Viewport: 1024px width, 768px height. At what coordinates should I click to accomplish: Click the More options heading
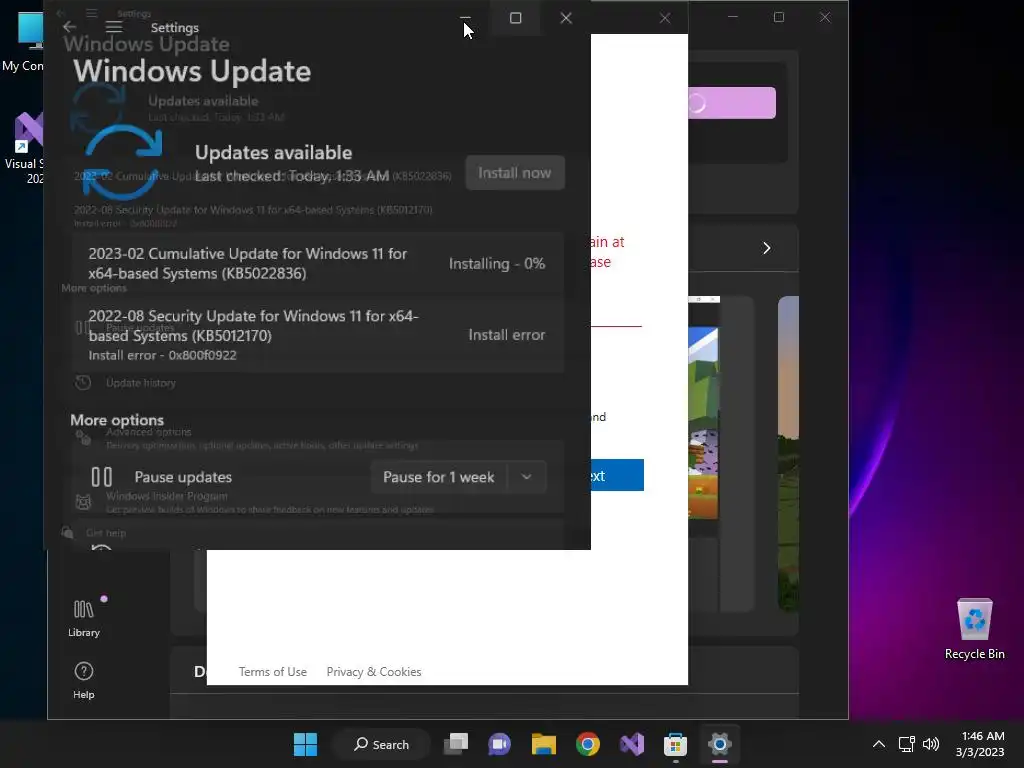coord(117,420)
